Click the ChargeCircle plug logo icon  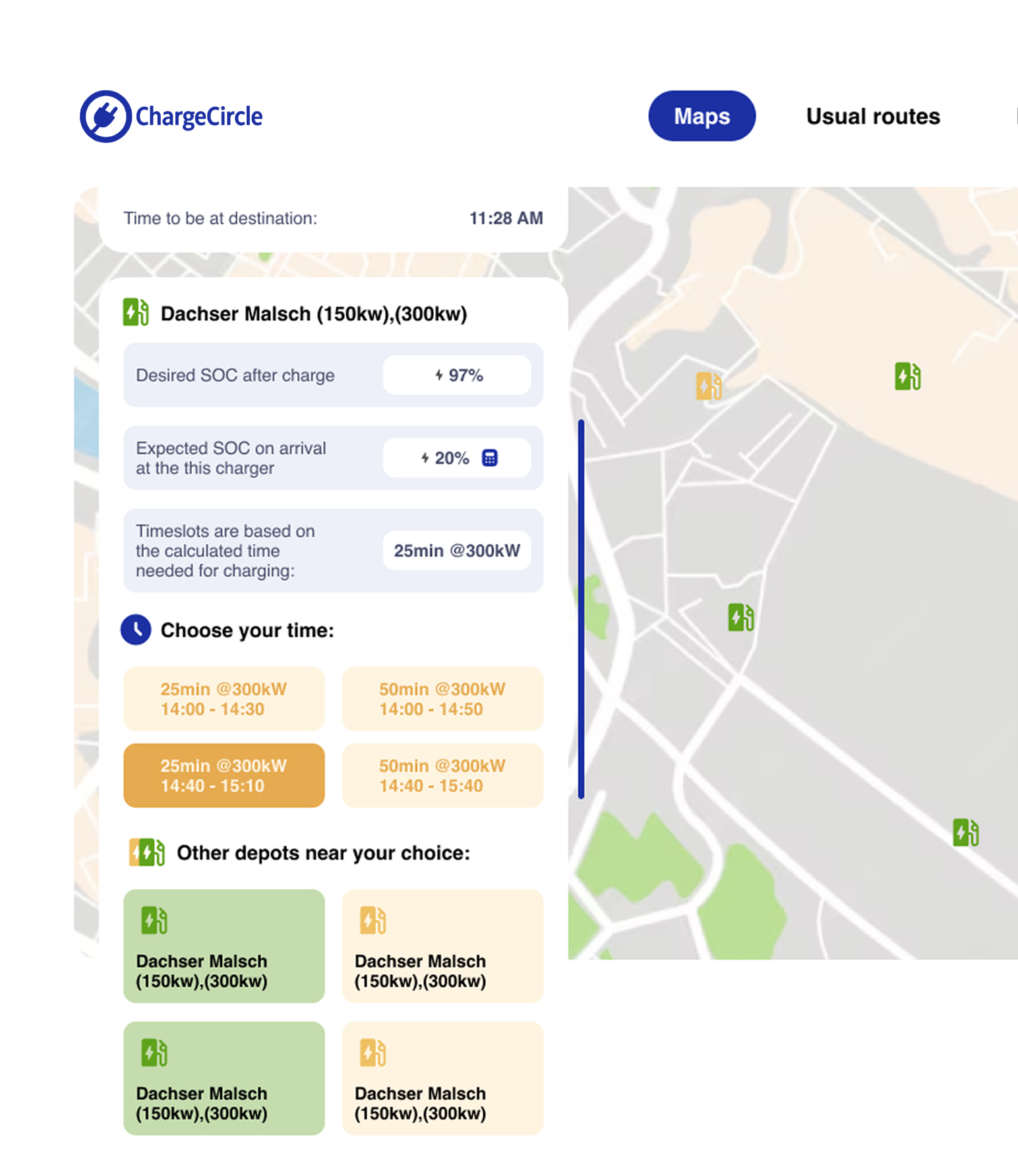click(x=105, y=117)
